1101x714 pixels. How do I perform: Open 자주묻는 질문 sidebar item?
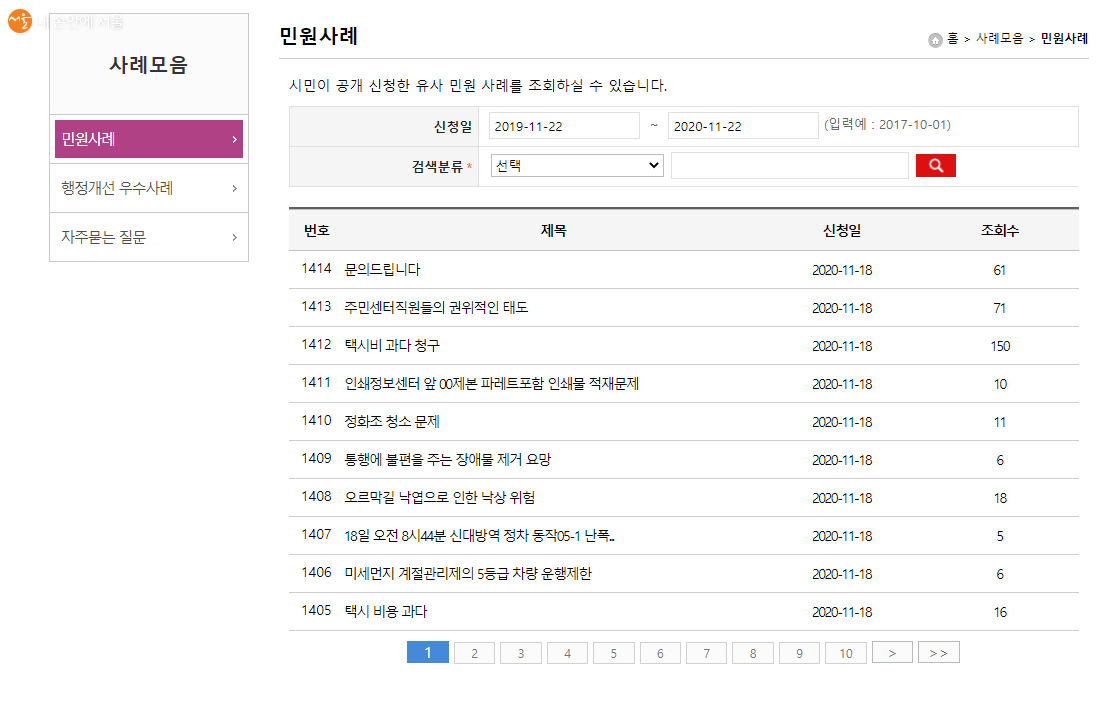click(x=148, y=237)
